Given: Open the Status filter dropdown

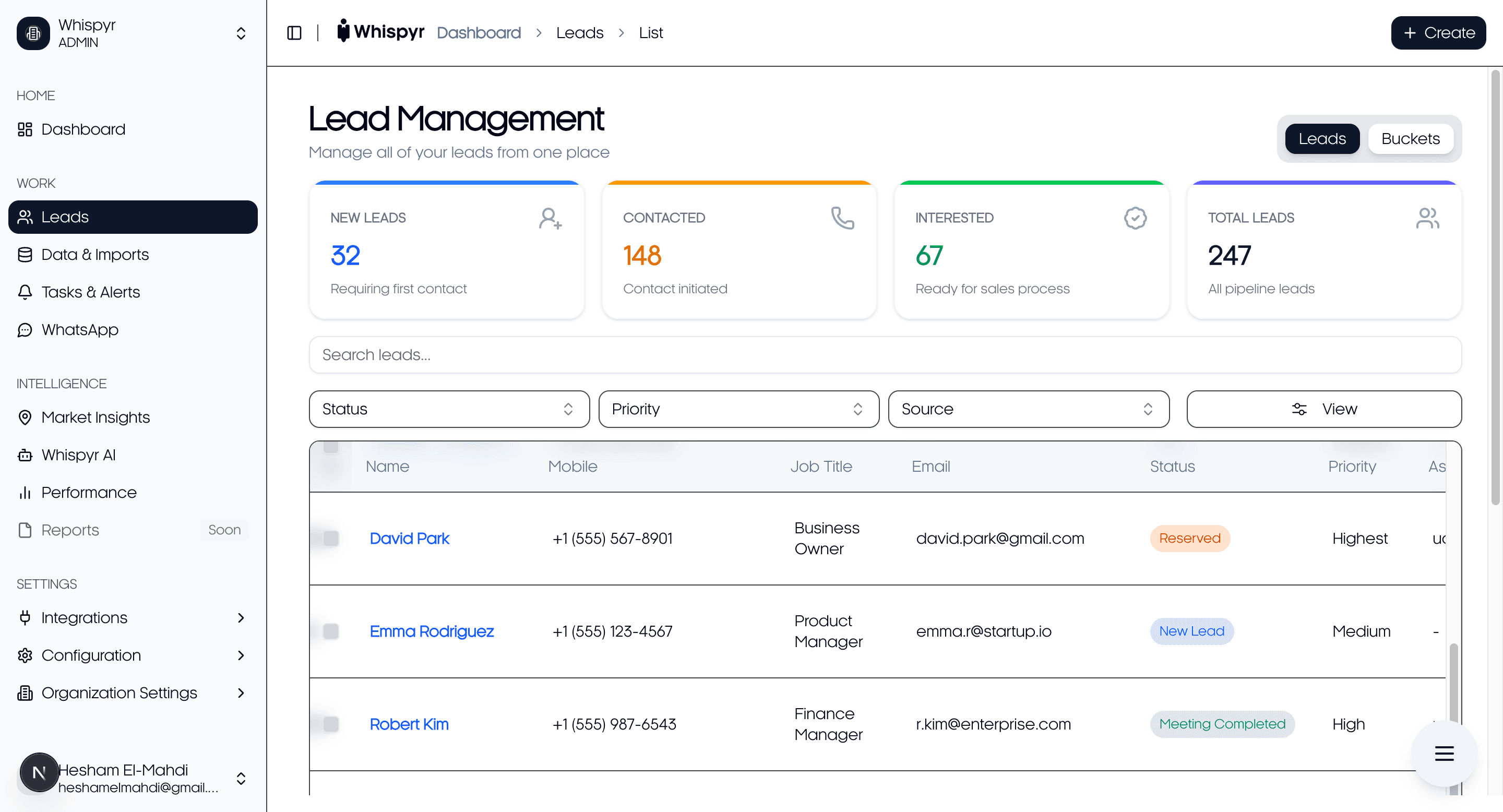Looking at the screenshot, I should (x=449, y=409).
